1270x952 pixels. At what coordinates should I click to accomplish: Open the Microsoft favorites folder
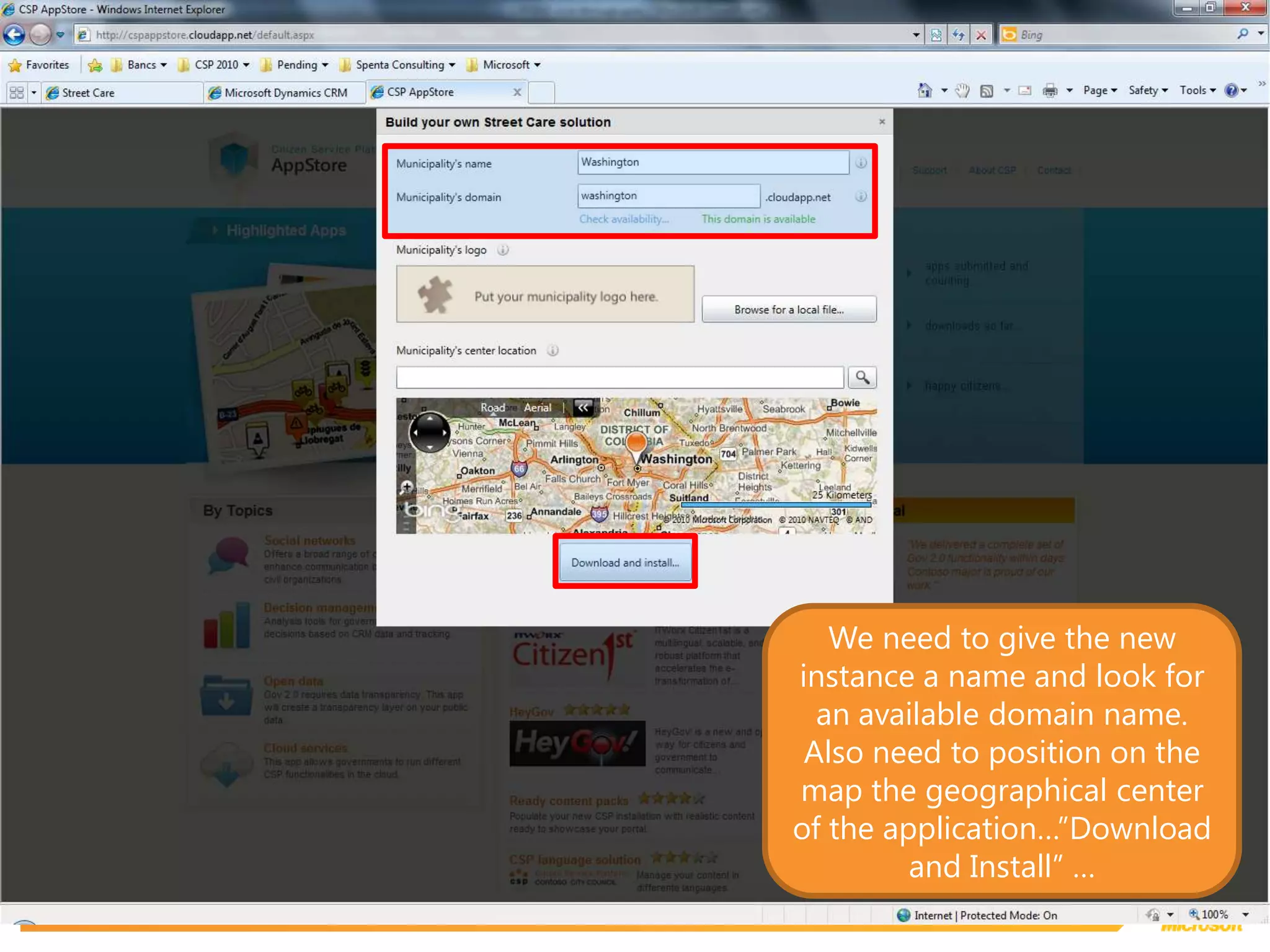(504, 65)
